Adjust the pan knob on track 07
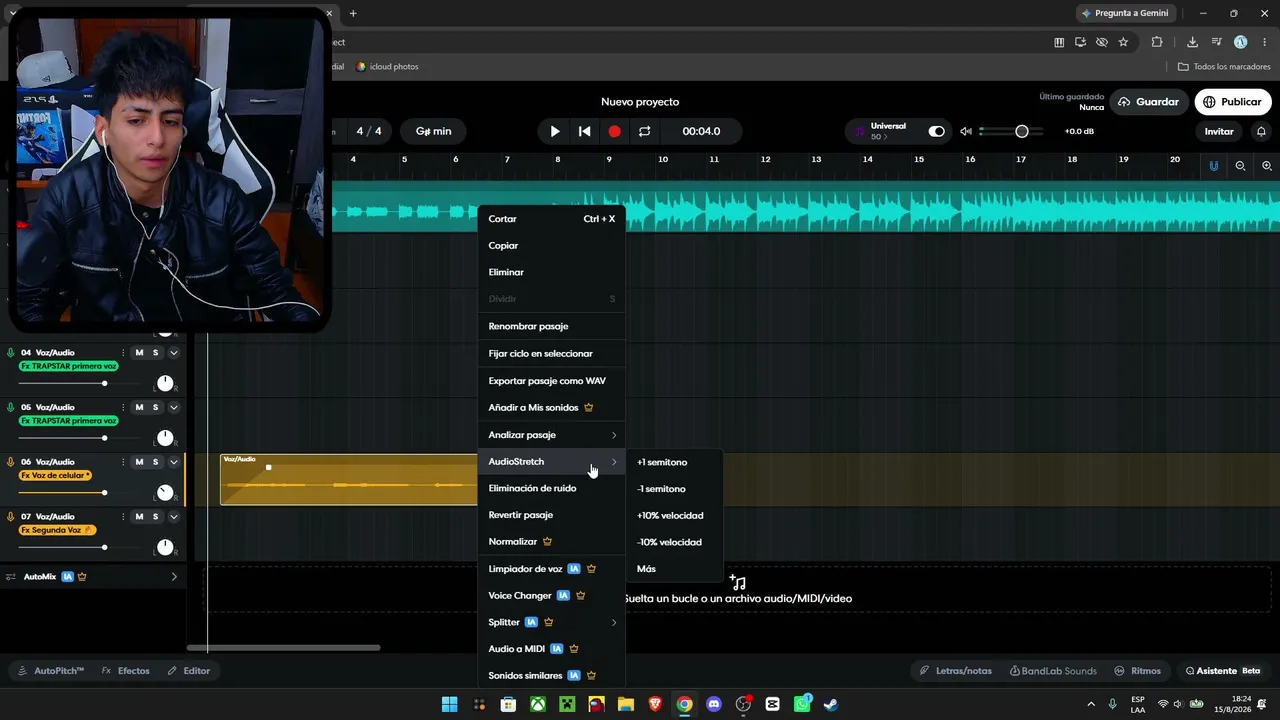This screenshot has height=720, width=1280. (x=165, y=547)
